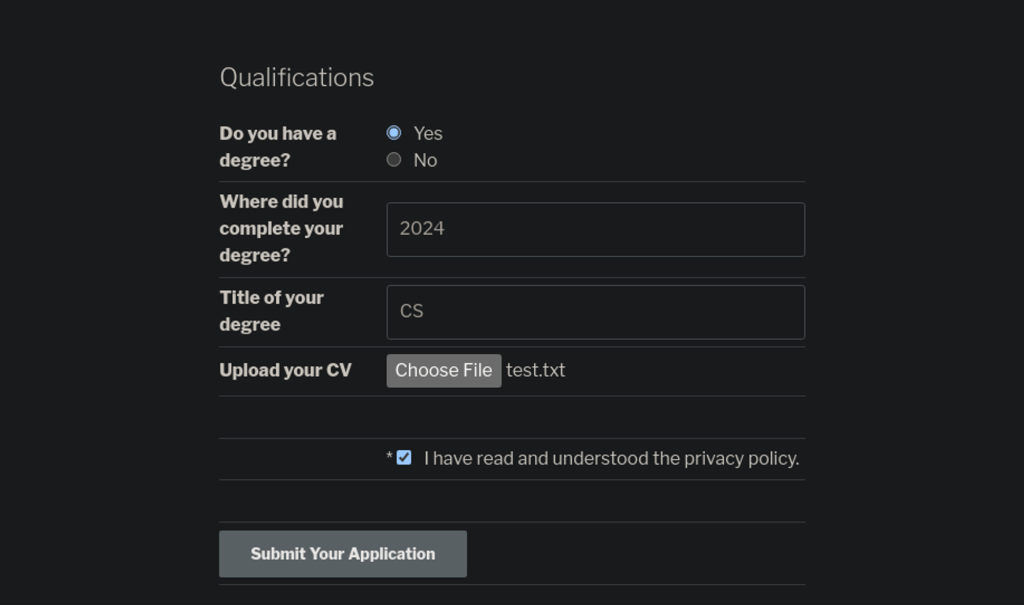Image resolution: width=1024 pixels, height=605 pixels.
Task: Click the "Do you have a degree?" label
Action: [278, 147]
